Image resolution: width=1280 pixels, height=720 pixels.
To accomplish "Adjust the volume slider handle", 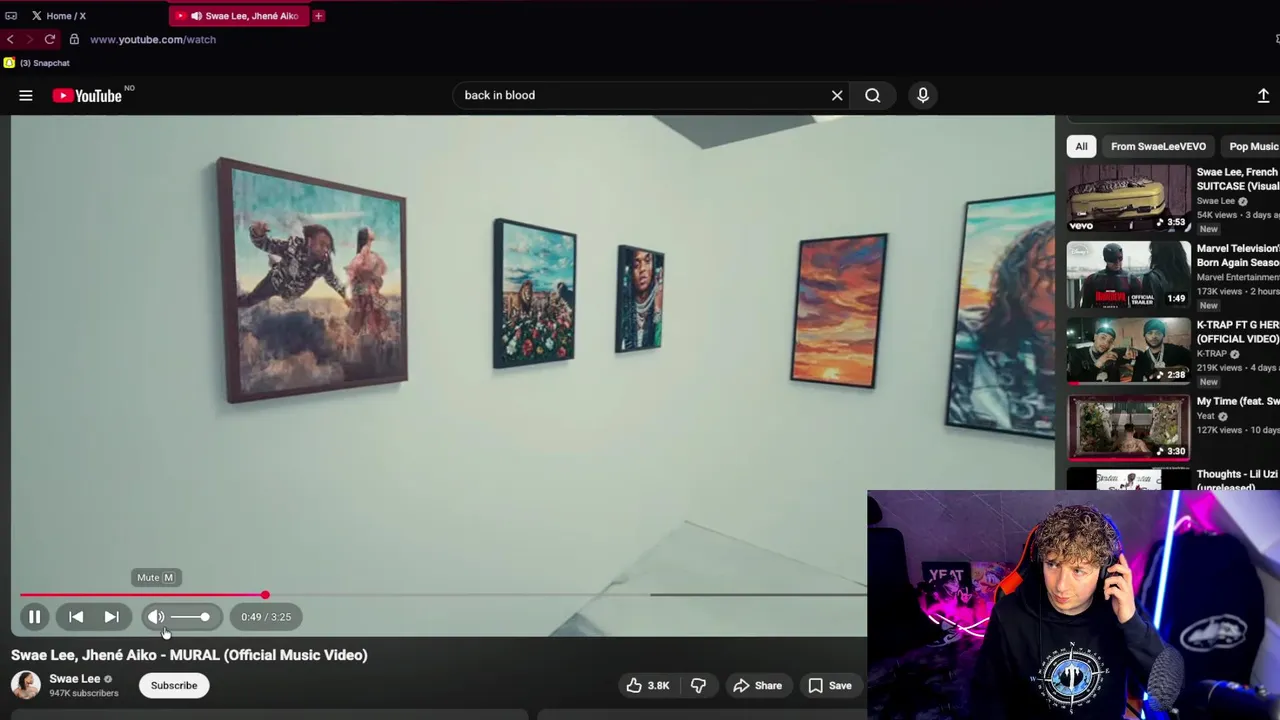I will pos(205,617).
